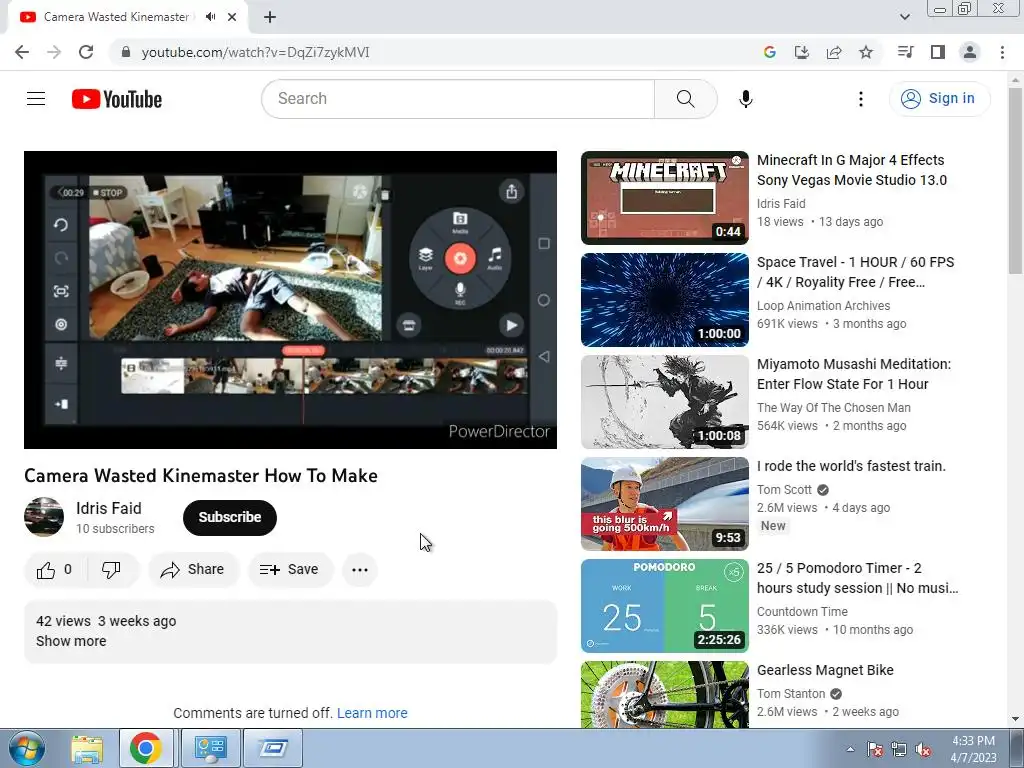Switch to Camera Wasted Kinemaster tab
The width and height of the screenshot is (1024, 768).
point(116,17)
